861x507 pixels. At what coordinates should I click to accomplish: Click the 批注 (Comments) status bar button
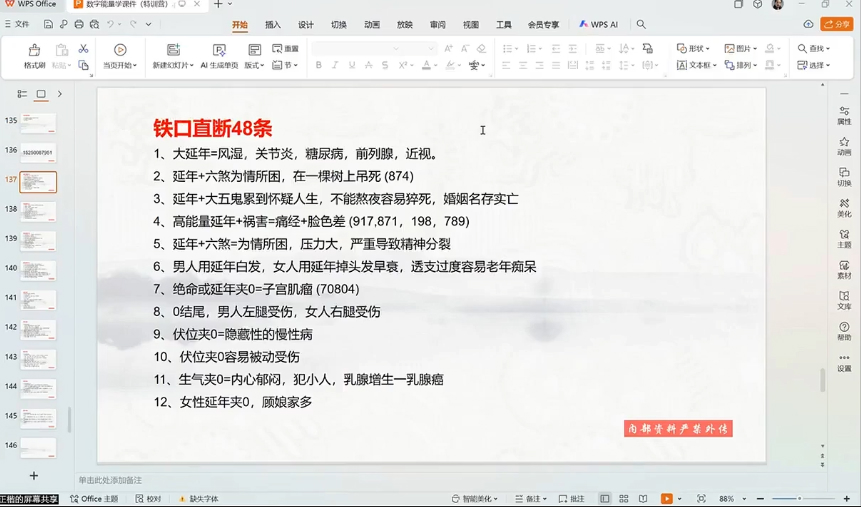571,499
